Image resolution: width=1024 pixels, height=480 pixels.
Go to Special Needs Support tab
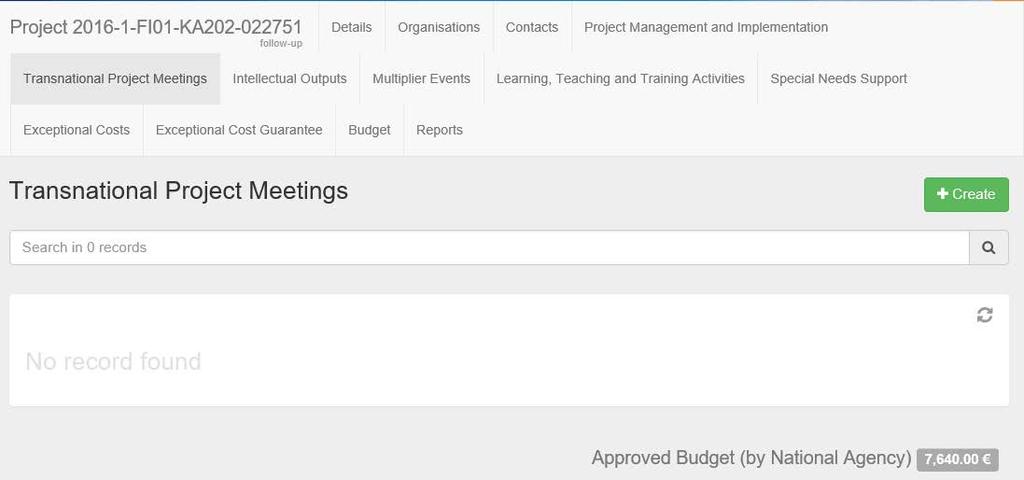[839, 79]
